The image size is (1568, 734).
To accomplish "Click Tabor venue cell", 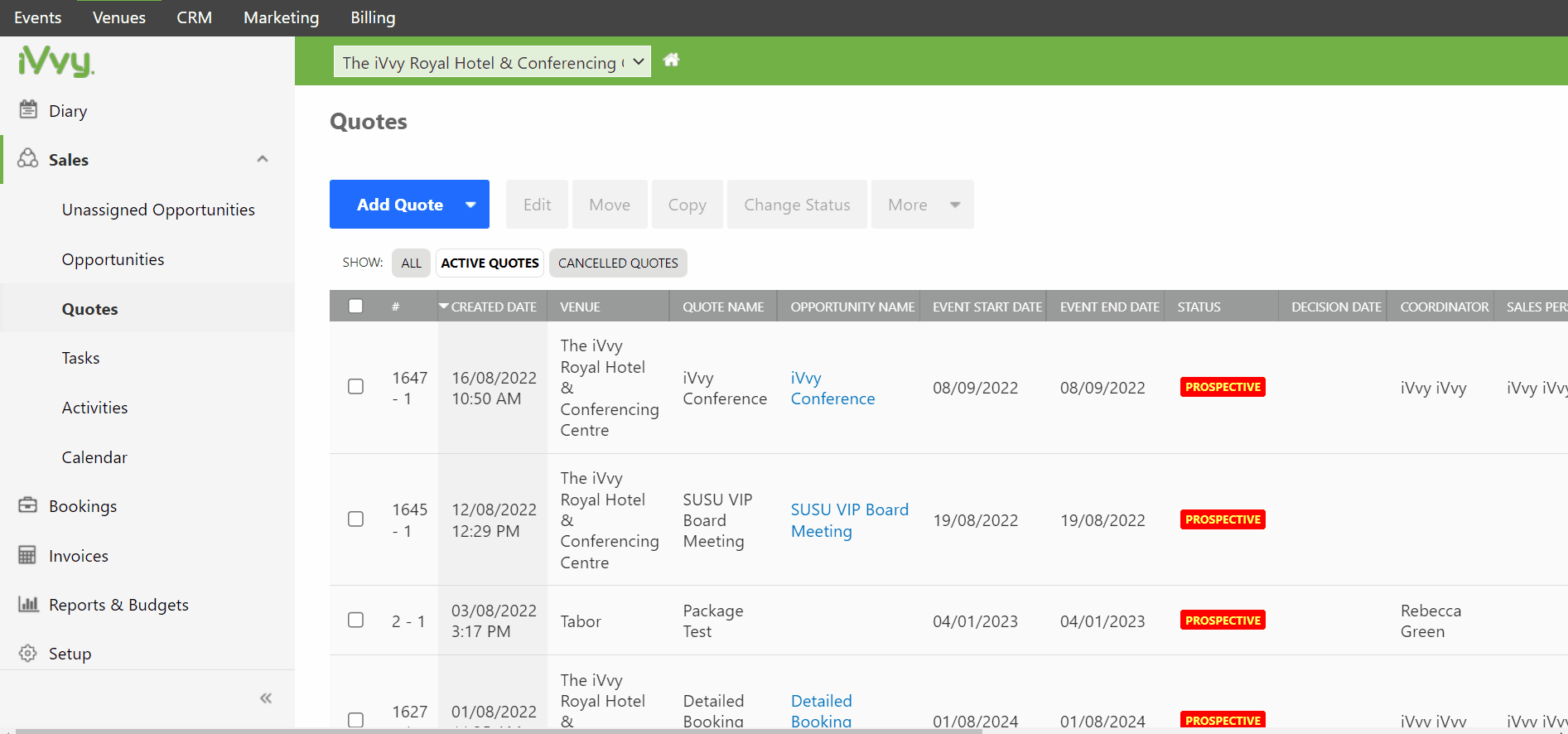I will (581, 621).
